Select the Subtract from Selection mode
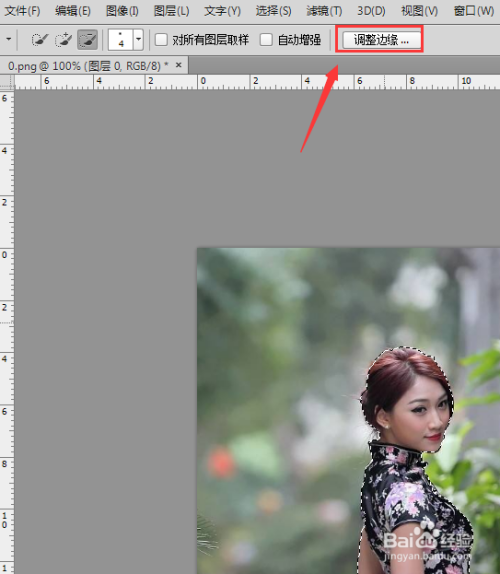 pos(87,40)
